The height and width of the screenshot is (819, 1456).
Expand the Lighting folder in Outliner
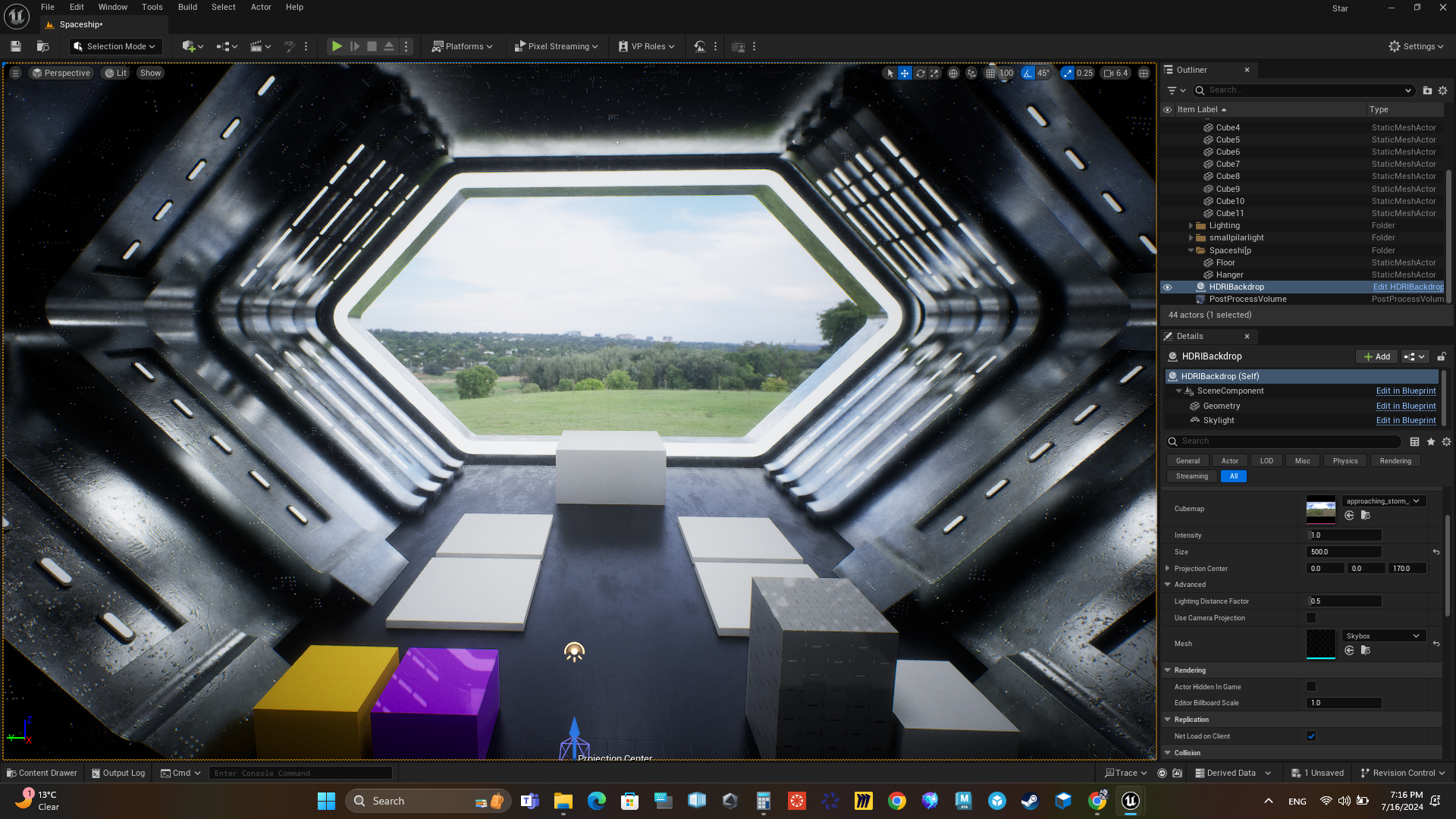coord(1191,226)
